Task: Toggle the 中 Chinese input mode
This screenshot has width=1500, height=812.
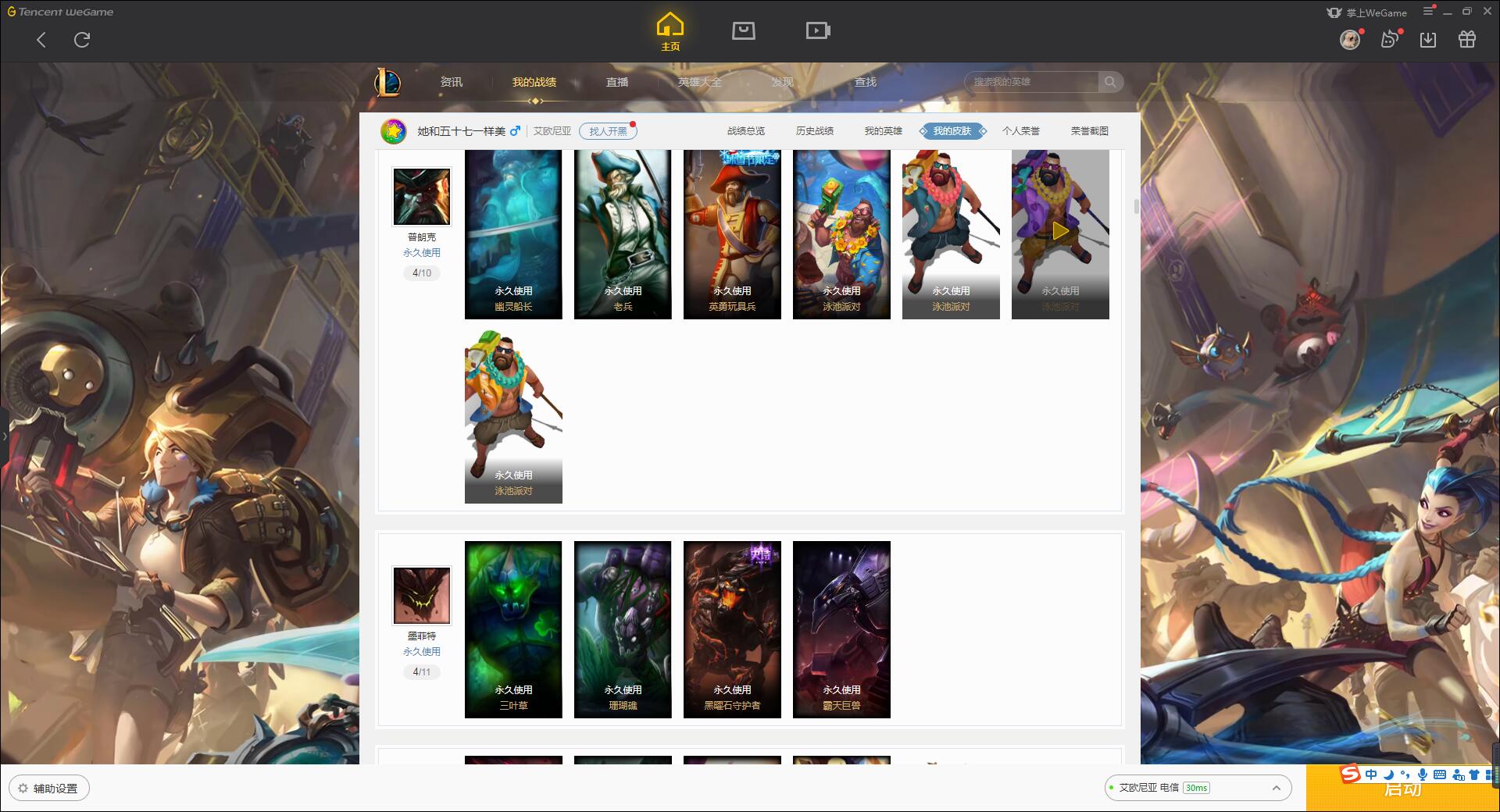Action: point(1371,775)
